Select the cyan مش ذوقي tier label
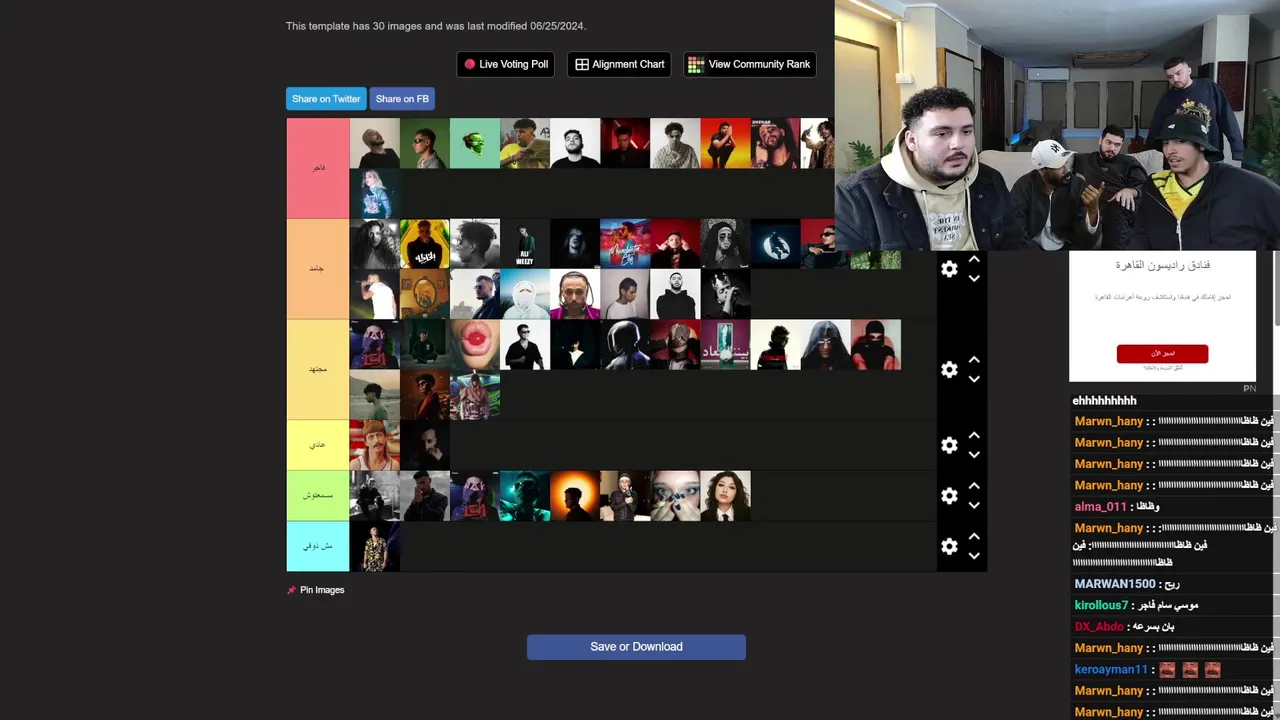Image resolution: width=1280 pixels, height=720 pixels. [x=318, y=547]
